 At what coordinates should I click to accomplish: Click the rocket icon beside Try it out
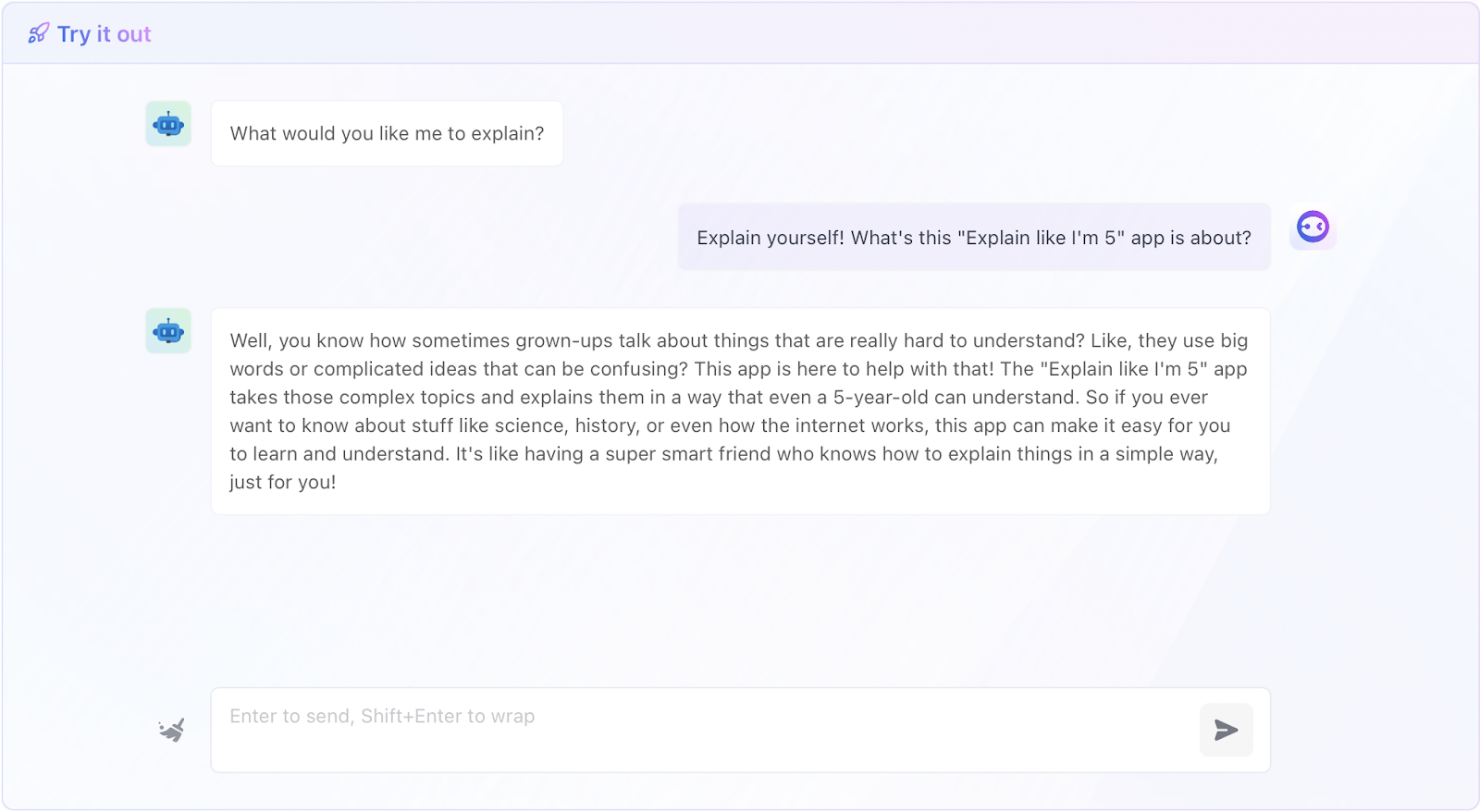pyautogui.click(x=38, y=34)
